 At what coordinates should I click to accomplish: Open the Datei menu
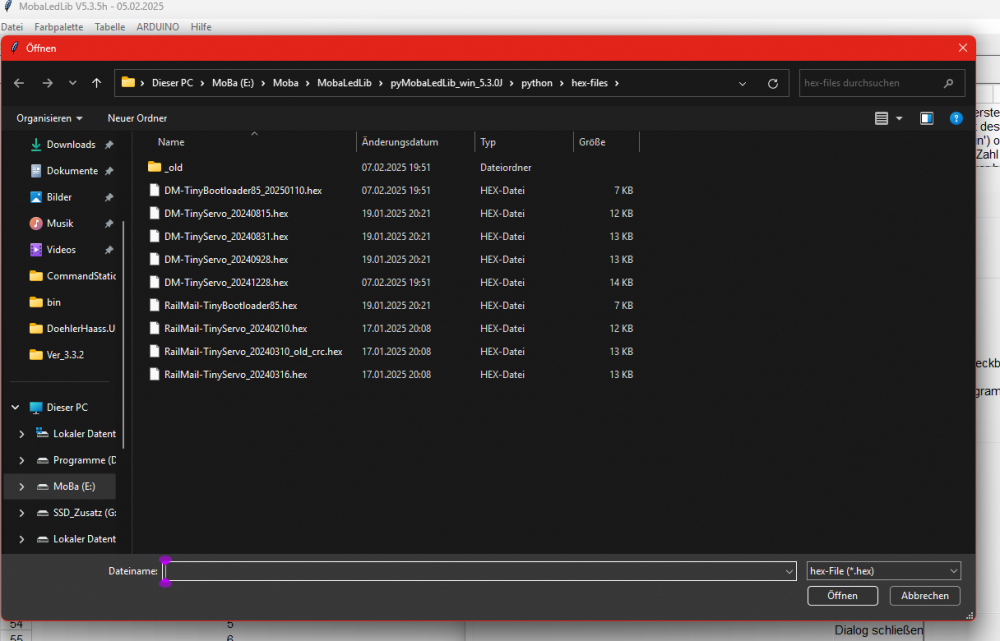11,27
